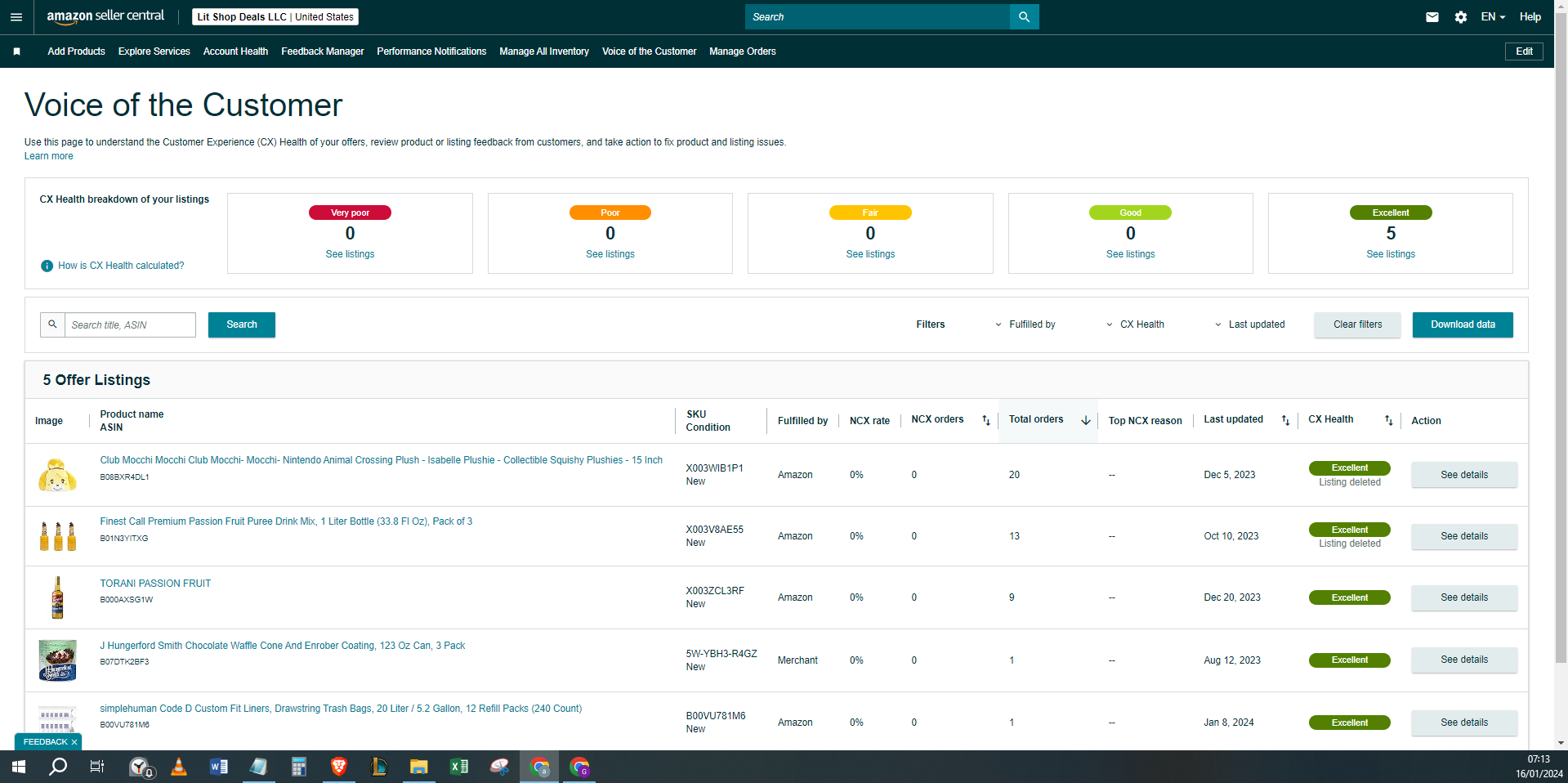1568x783 pixels.
Task: See listings under Poor
Action: [610, 254]
